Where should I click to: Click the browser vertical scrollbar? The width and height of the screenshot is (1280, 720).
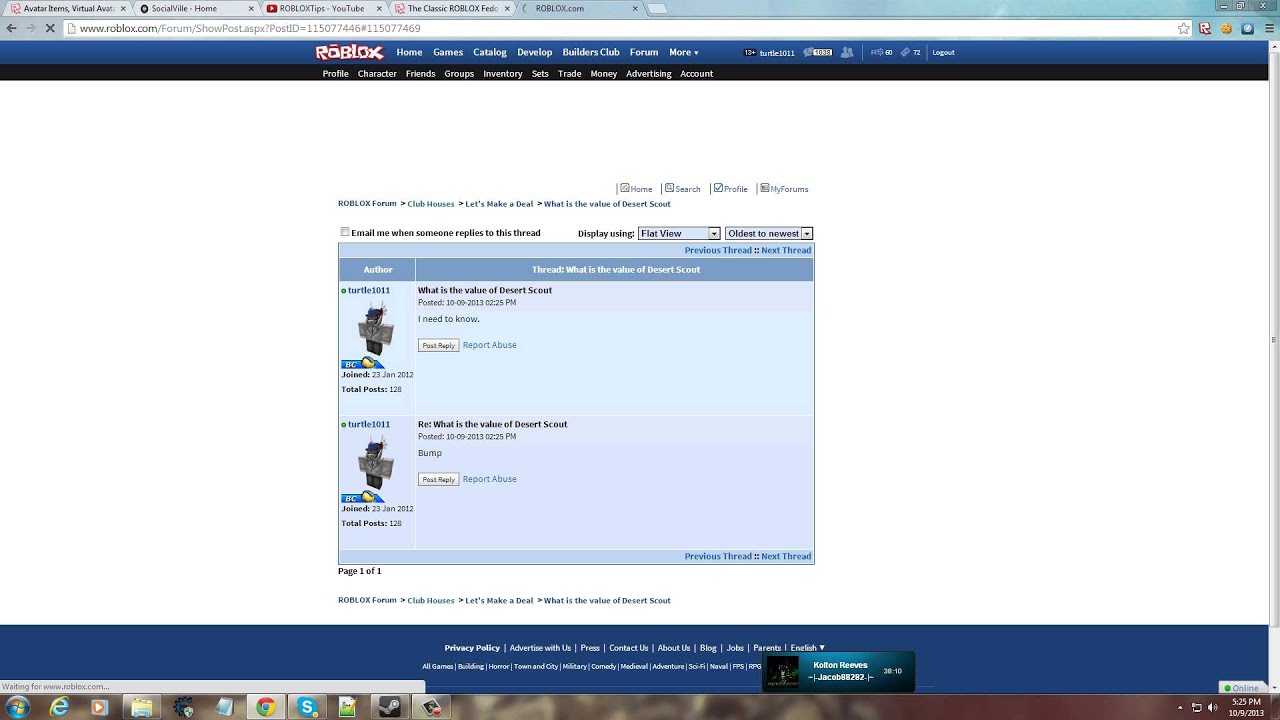(1273, 340)
